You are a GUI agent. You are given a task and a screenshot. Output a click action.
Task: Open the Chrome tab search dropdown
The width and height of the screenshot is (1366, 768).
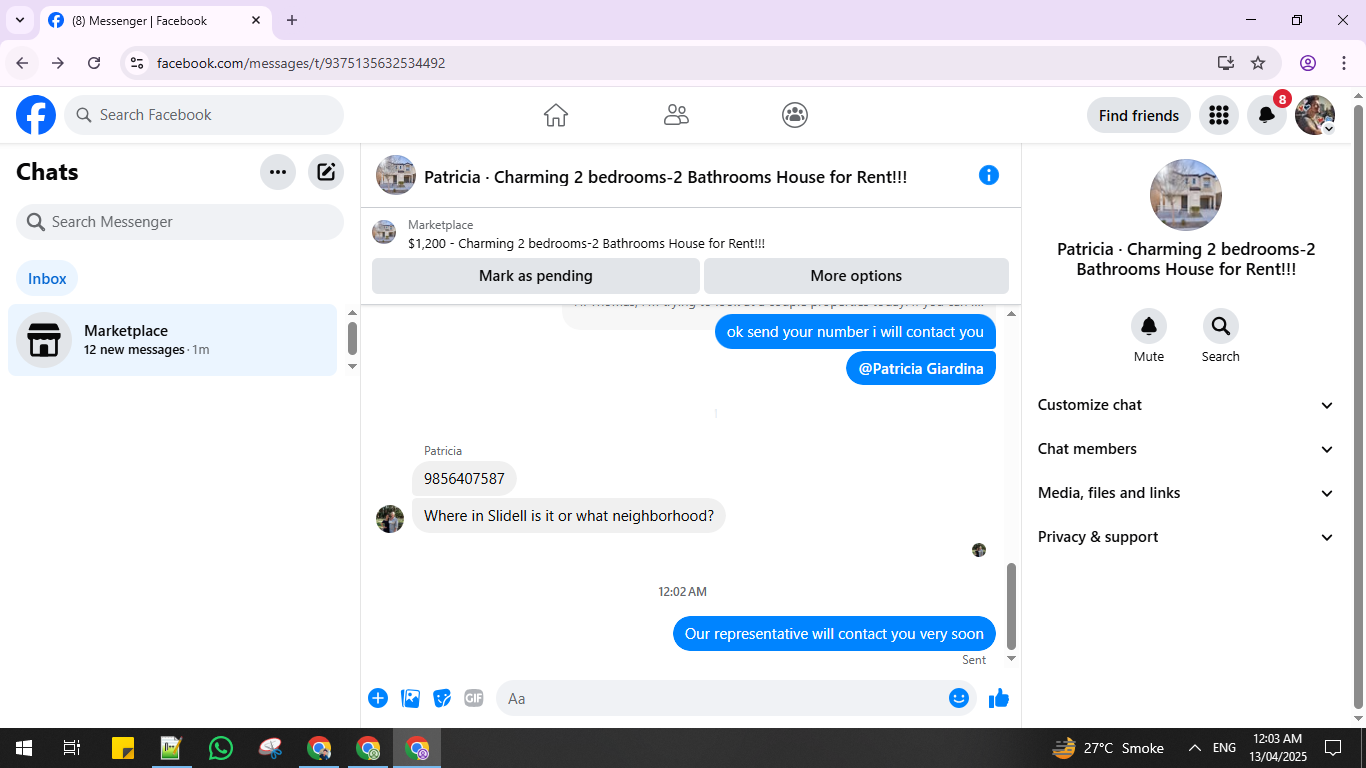click(20, 20)
